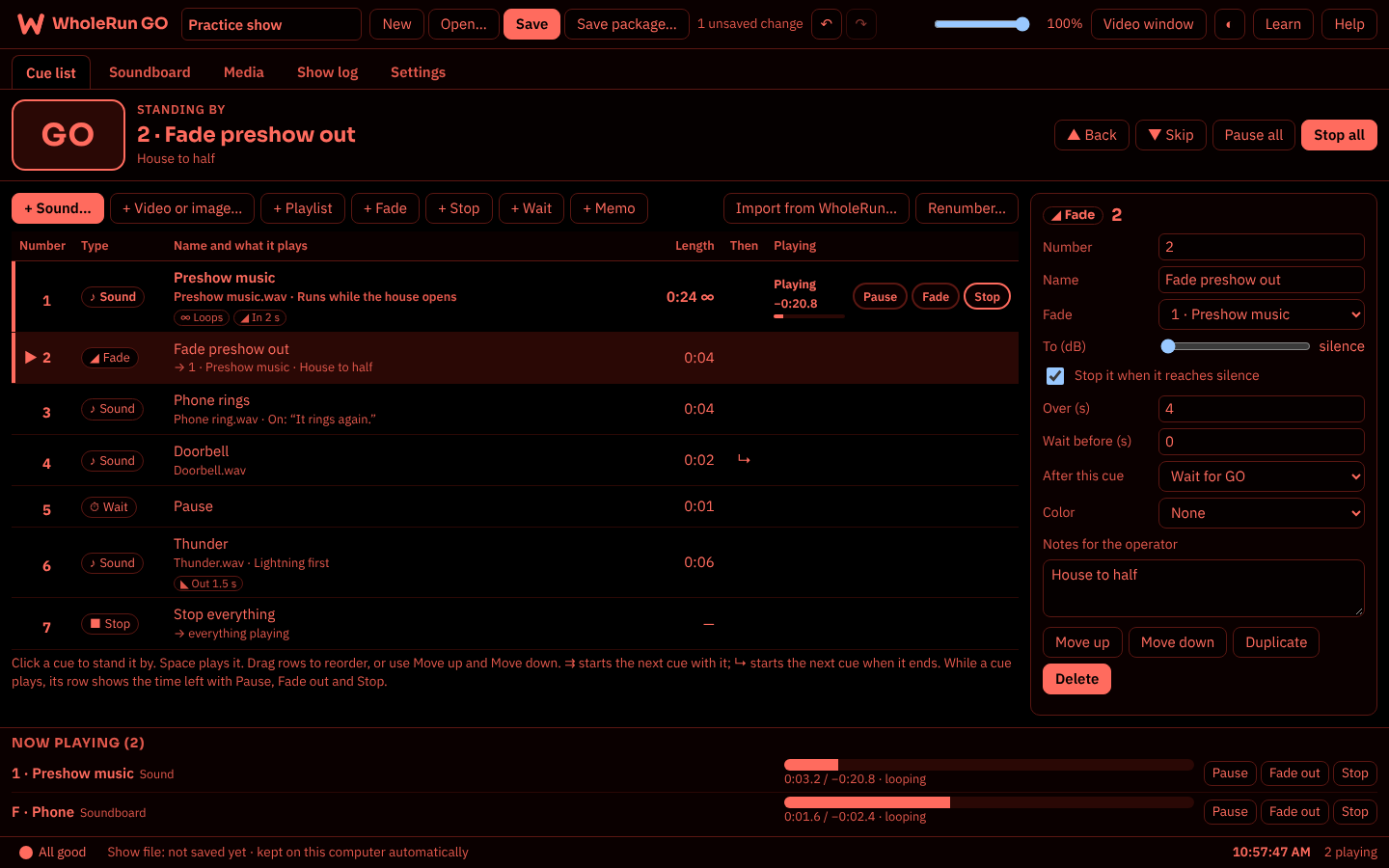Viewport: 1389px width, 868px height.
Task: Click the Wait type badge on cue 5
Action: point(109,507)
